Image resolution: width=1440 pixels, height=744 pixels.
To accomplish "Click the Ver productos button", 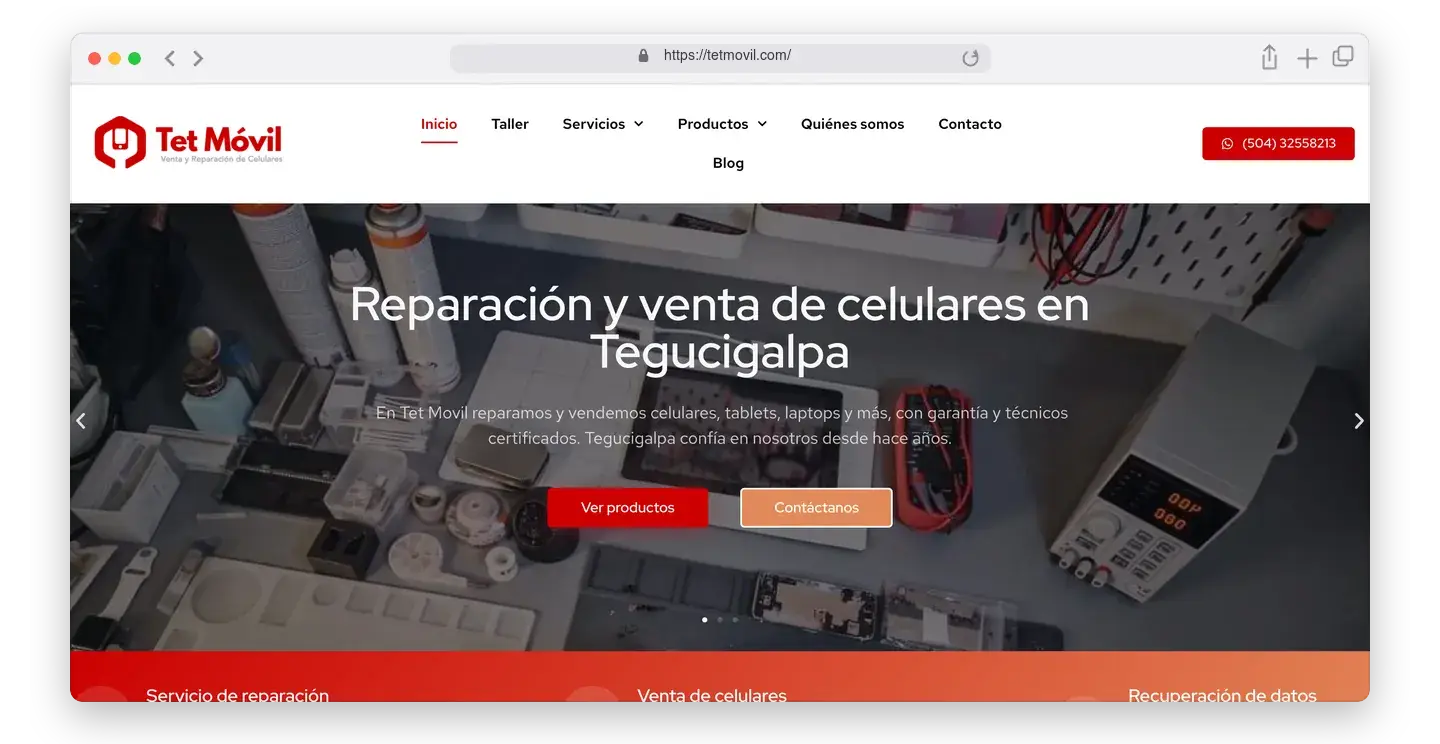I will click(x=628, y=508).
